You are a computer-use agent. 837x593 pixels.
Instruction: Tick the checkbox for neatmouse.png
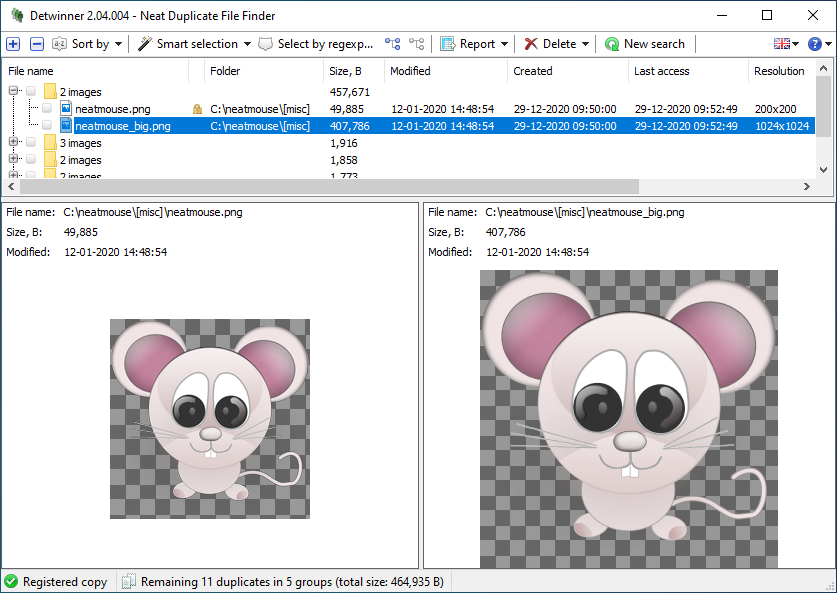click(x=47, y=109)
